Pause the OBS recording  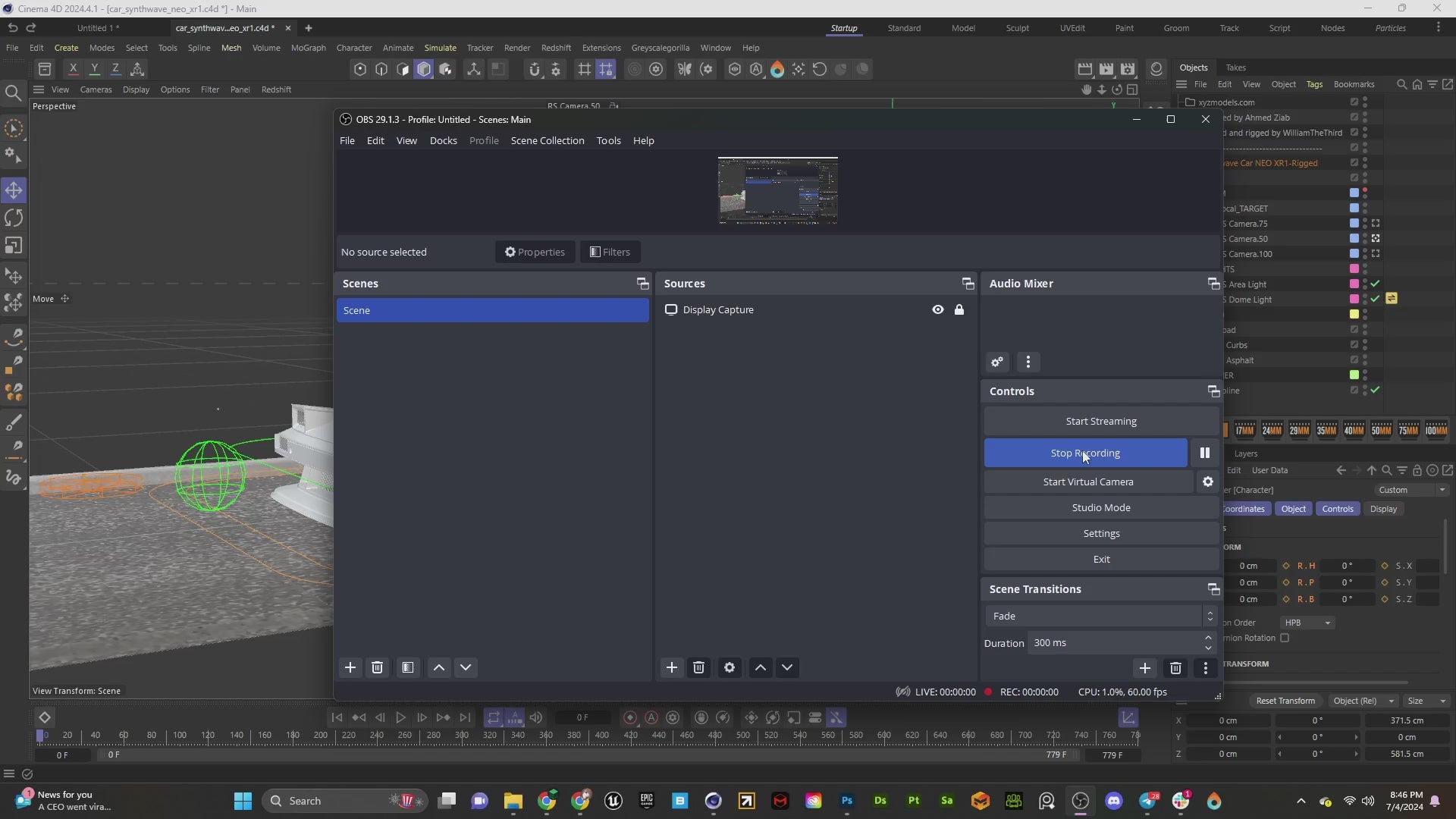1204,453
